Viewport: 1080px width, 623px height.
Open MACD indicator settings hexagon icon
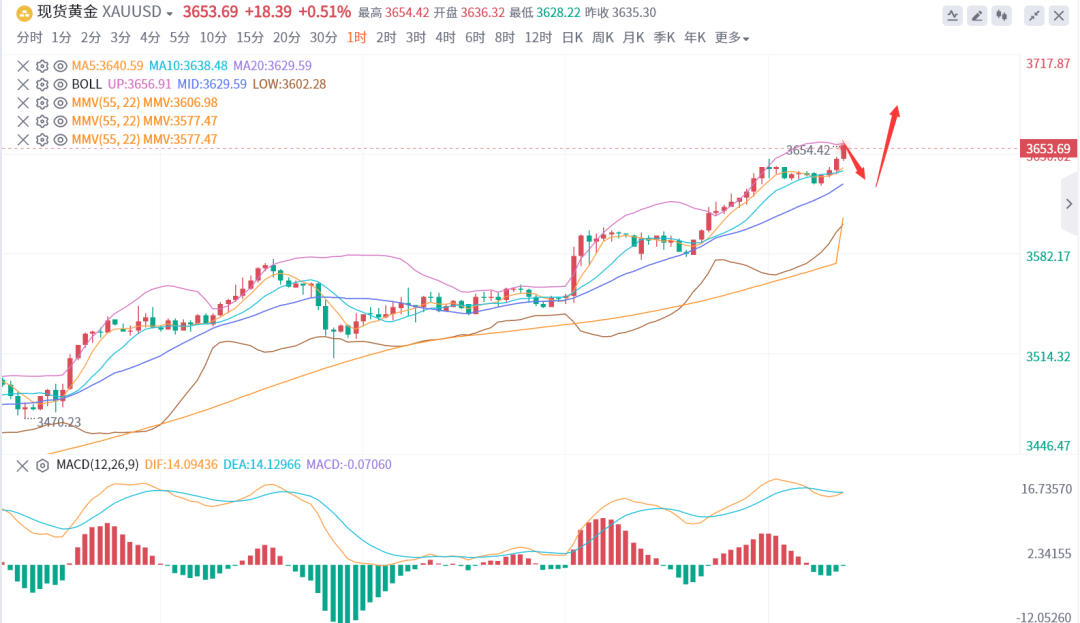[42, 465]
